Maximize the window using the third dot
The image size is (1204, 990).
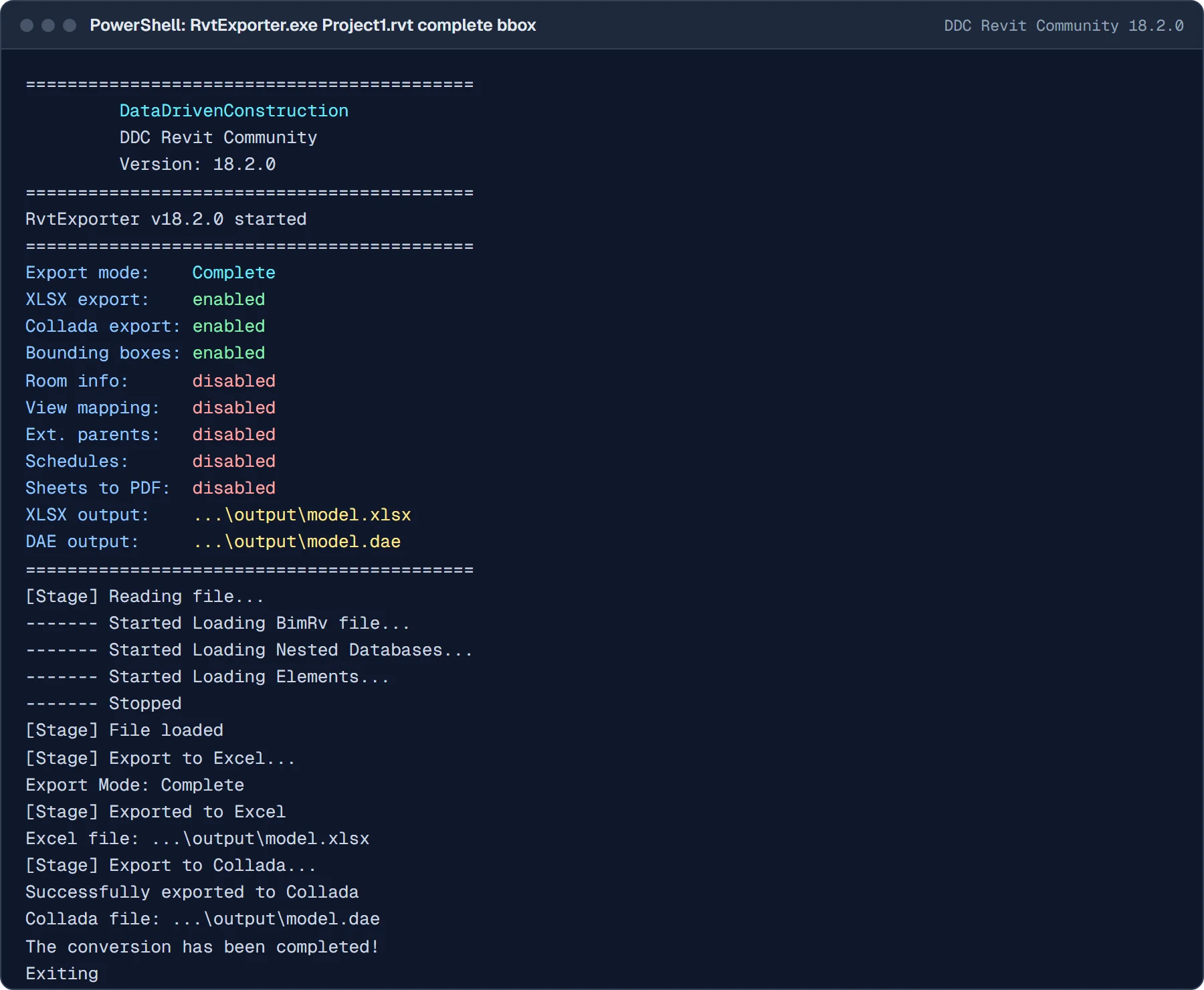pyautogui.click(x=70, y=25)
